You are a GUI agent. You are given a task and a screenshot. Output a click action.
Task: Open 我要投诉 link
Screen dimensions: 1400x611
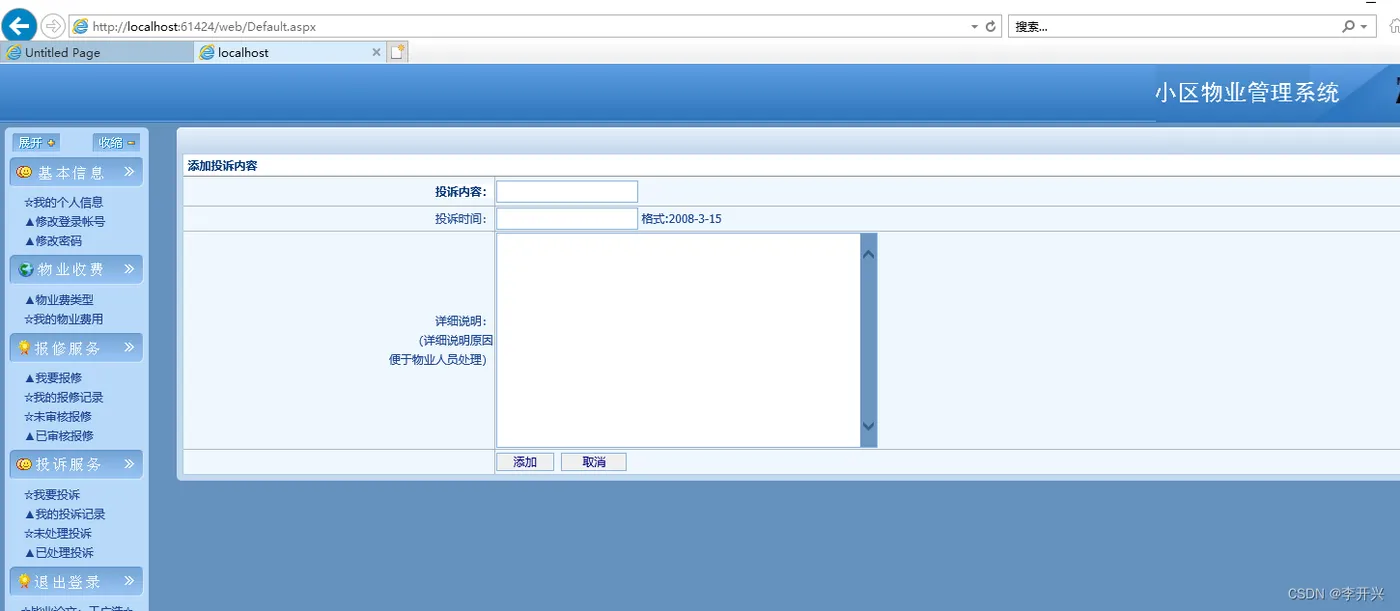[52, 495]
